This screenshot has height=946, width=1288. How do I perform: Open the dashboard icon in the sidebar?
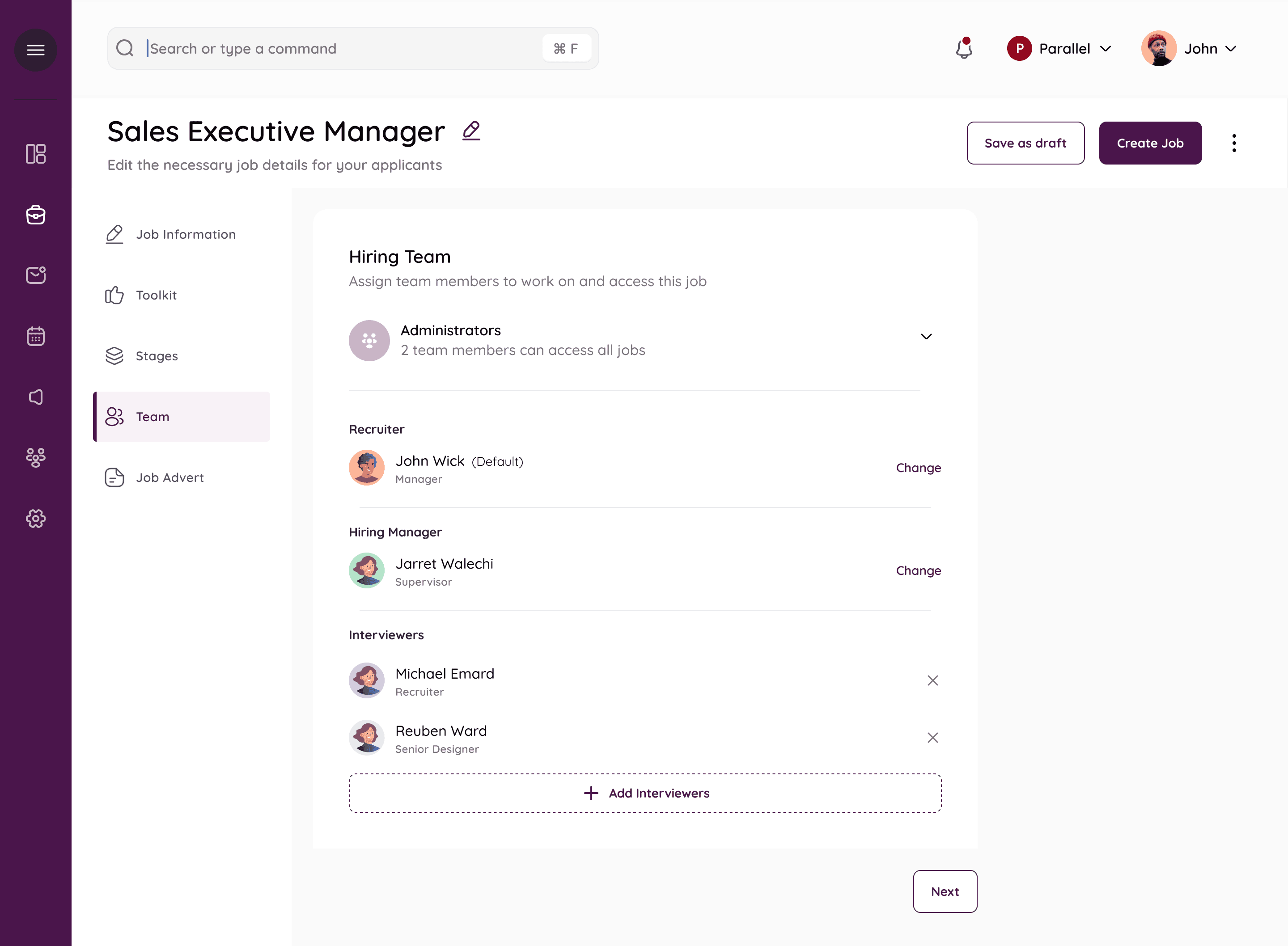tap(35, 153)
